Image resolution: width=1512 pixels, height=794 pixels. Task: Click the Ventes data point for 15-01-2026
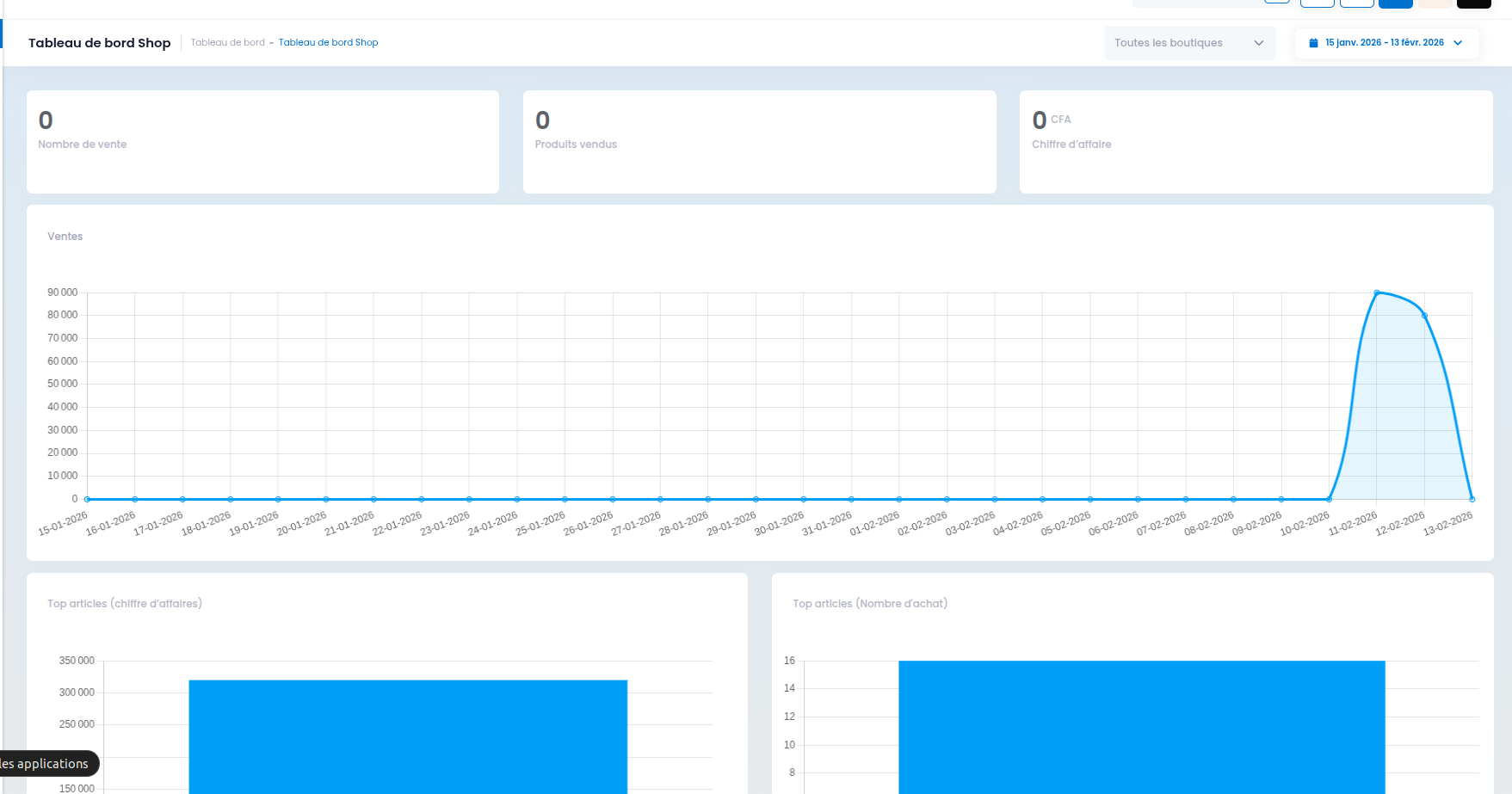[88, 499]
